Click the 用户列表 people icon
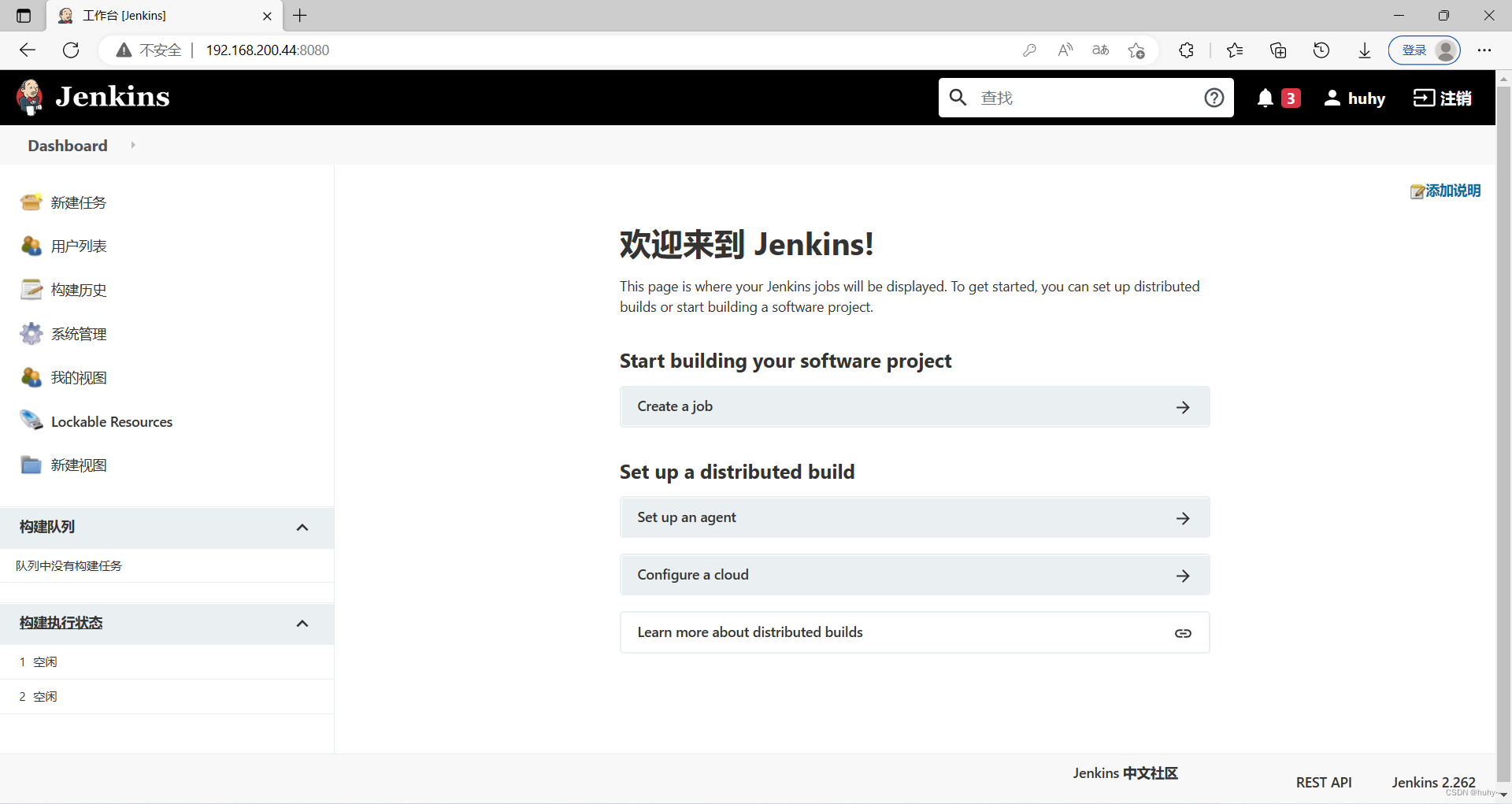The height and width of the screenshot is (804, 1512). 31,246
